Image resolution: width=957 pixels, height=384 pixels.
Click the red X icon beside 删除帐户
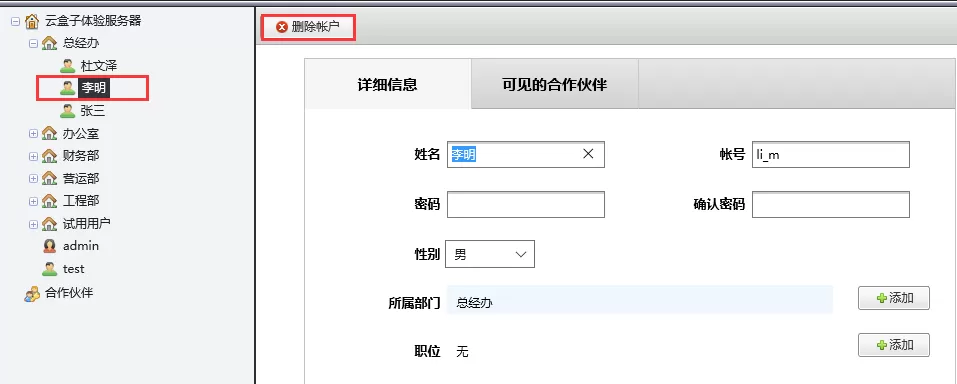[281, 27]
